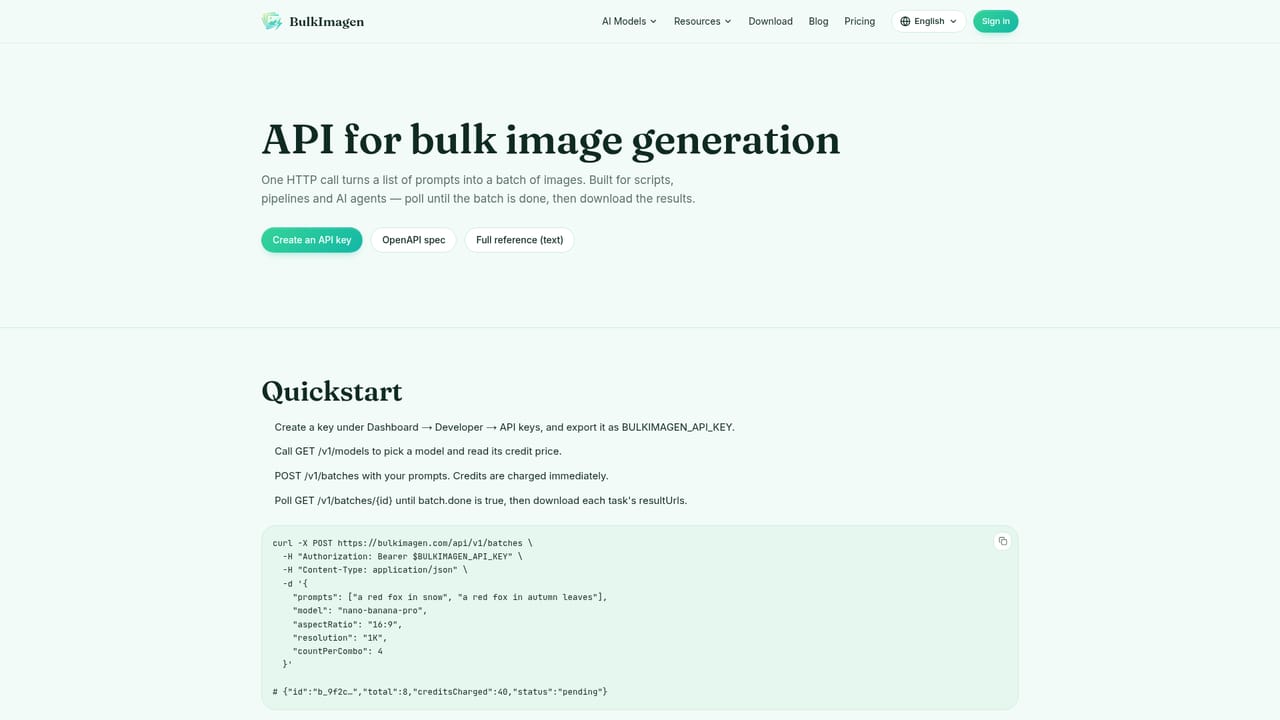
Task: Click the Authorization Bearer header line
Action: (x=403, y=556)
